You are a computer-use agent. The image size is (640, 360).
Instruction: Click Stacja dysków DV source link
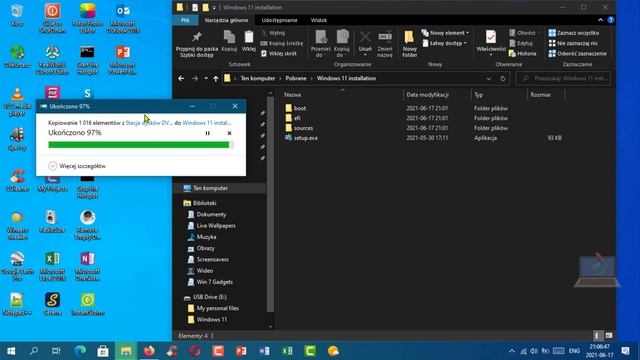click(x=149, y=122)
